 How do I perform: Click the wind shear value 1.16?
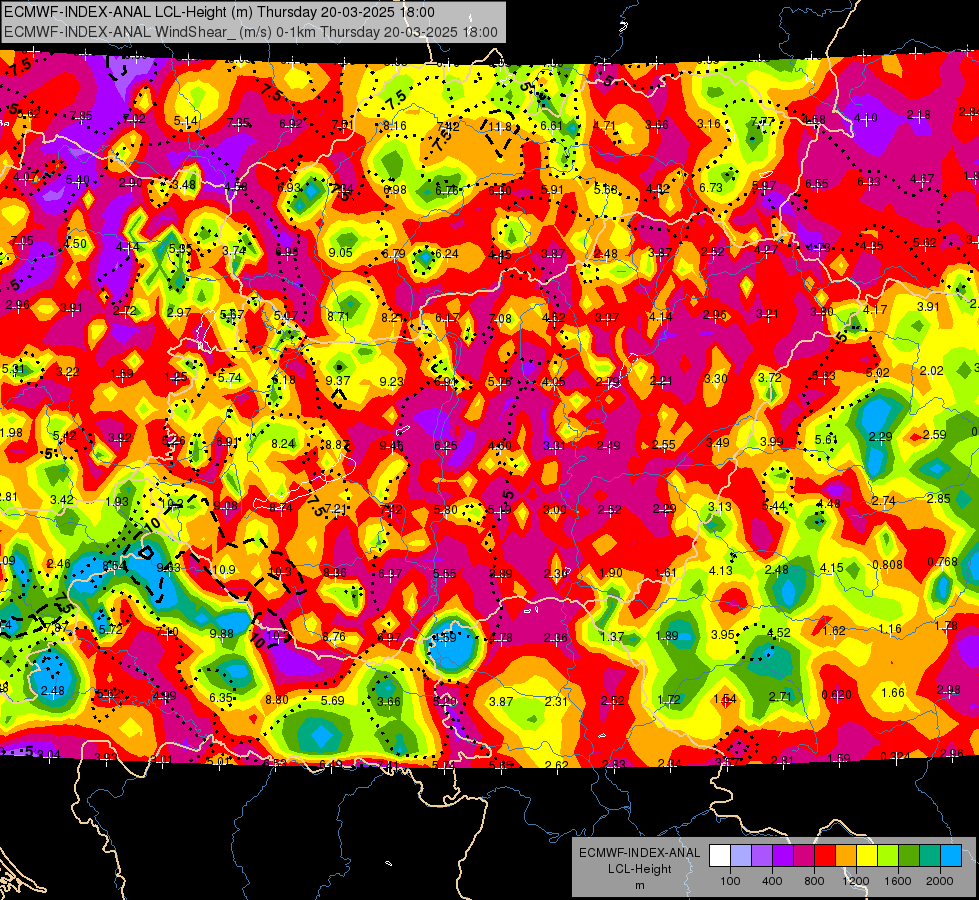[890, 629]
